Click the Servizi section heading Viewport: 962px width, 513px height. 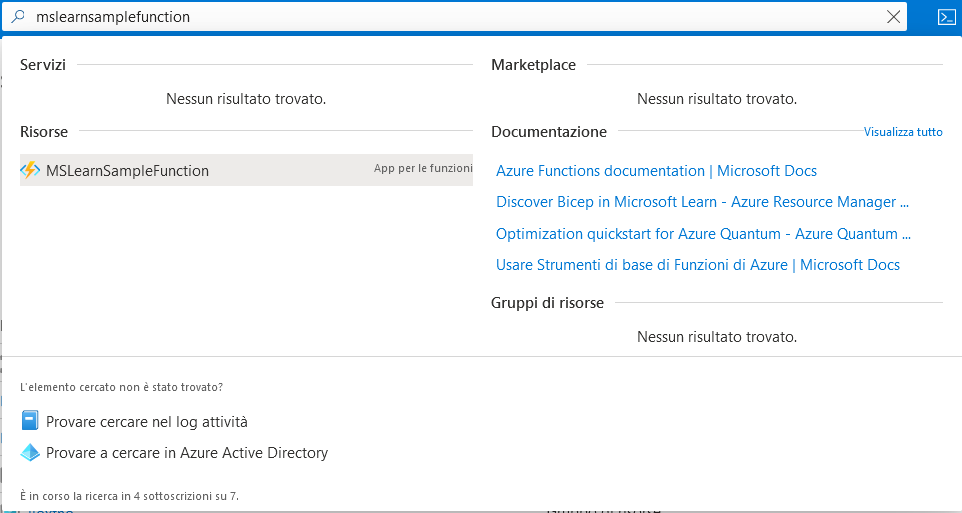coord(43,65)
